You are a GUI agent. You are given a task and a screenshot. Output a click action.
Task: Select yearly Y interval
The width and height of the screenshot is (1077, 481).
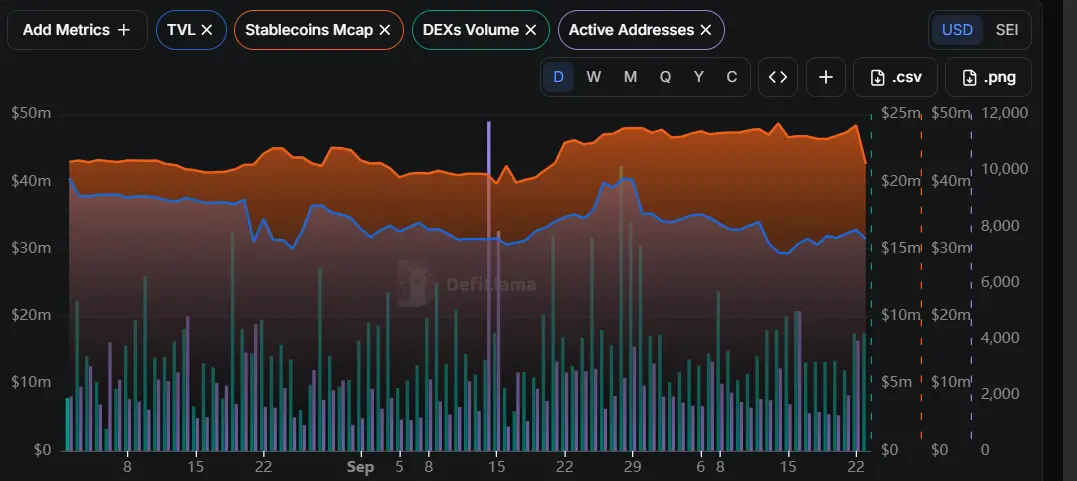[x=699, y=77]
